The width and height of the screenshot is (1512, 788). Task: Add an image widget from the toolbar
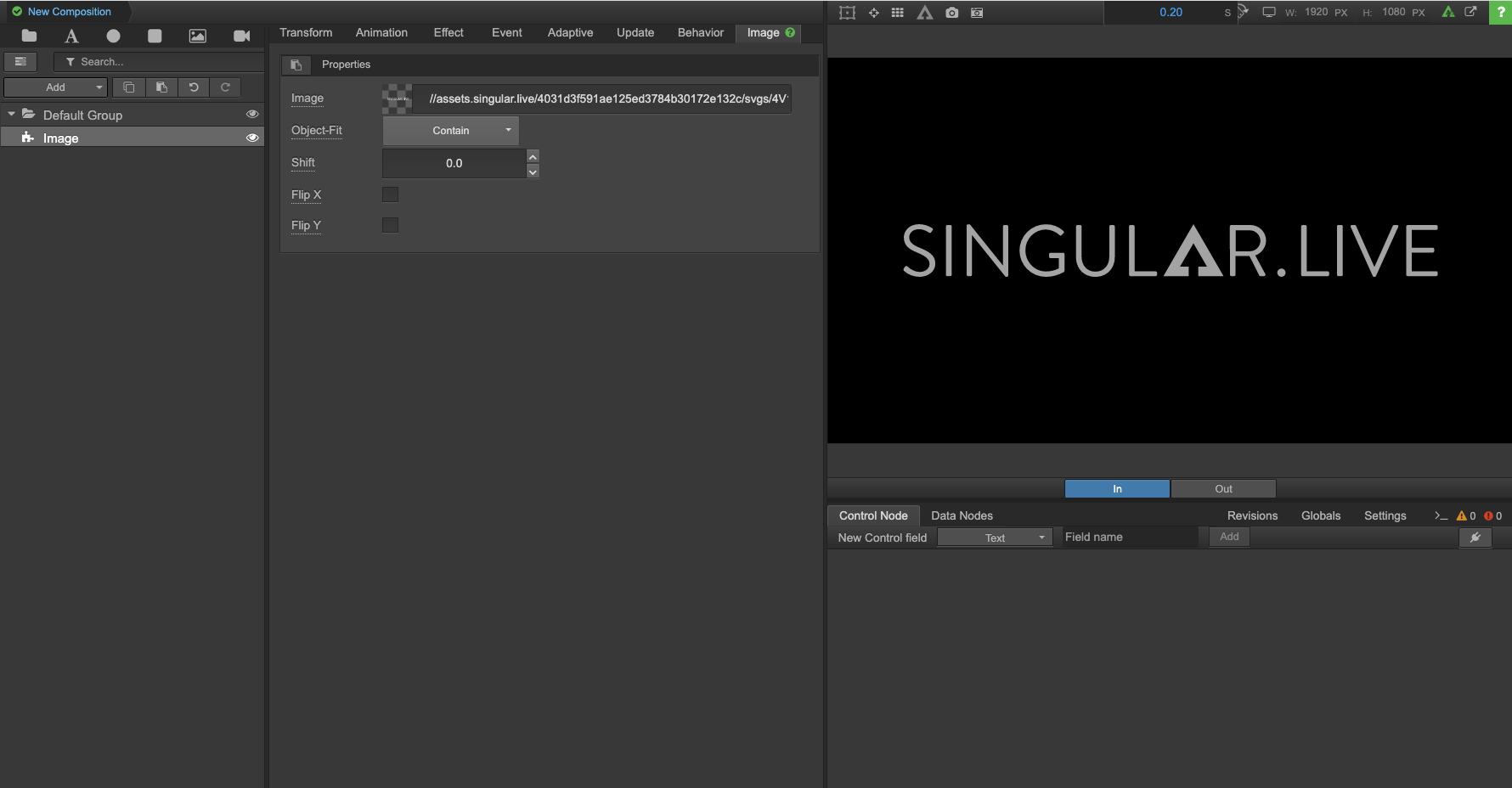click(x=197, y=36)
